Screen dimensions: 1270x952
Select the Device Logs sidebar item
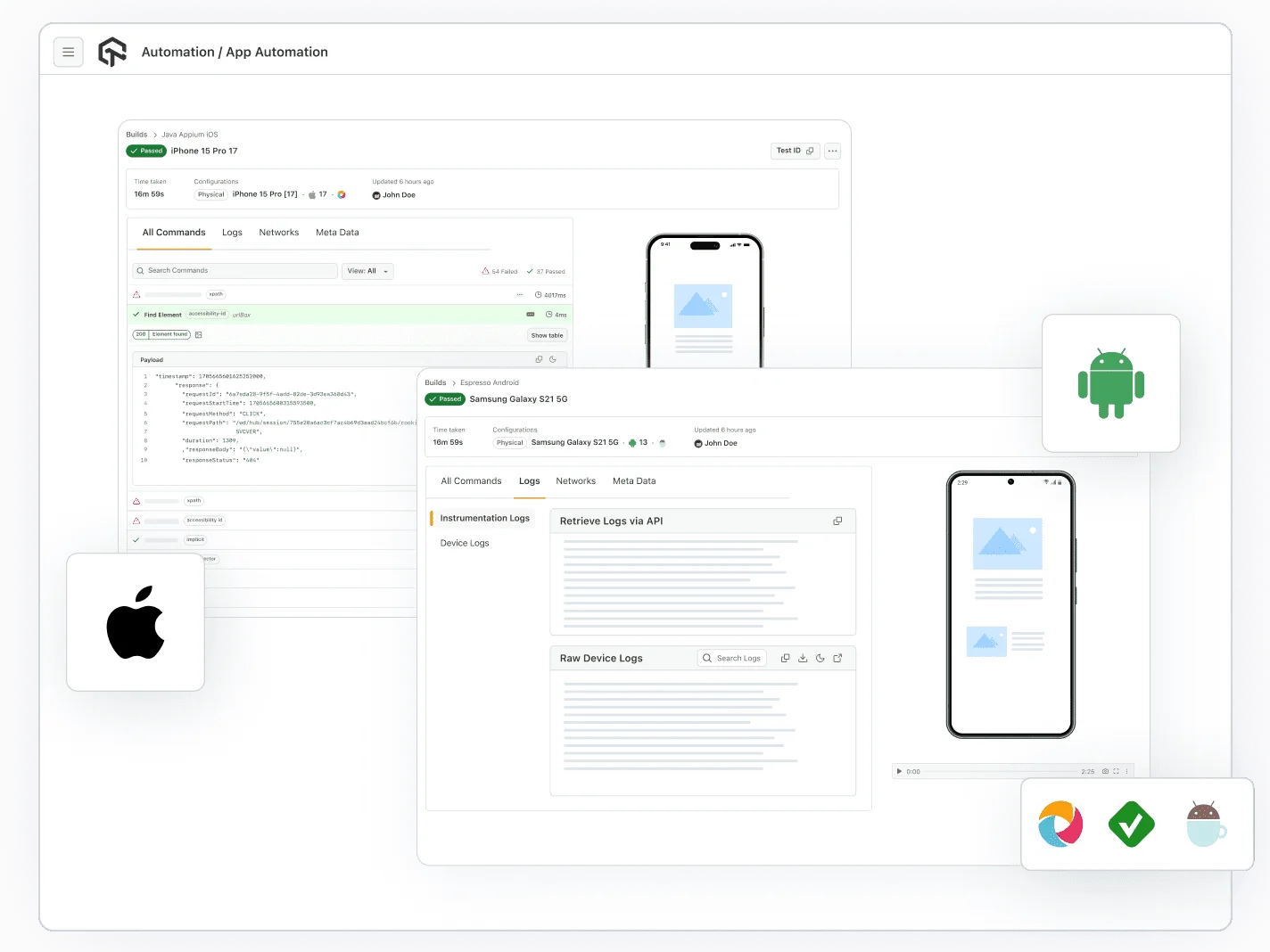click(465, 544)
